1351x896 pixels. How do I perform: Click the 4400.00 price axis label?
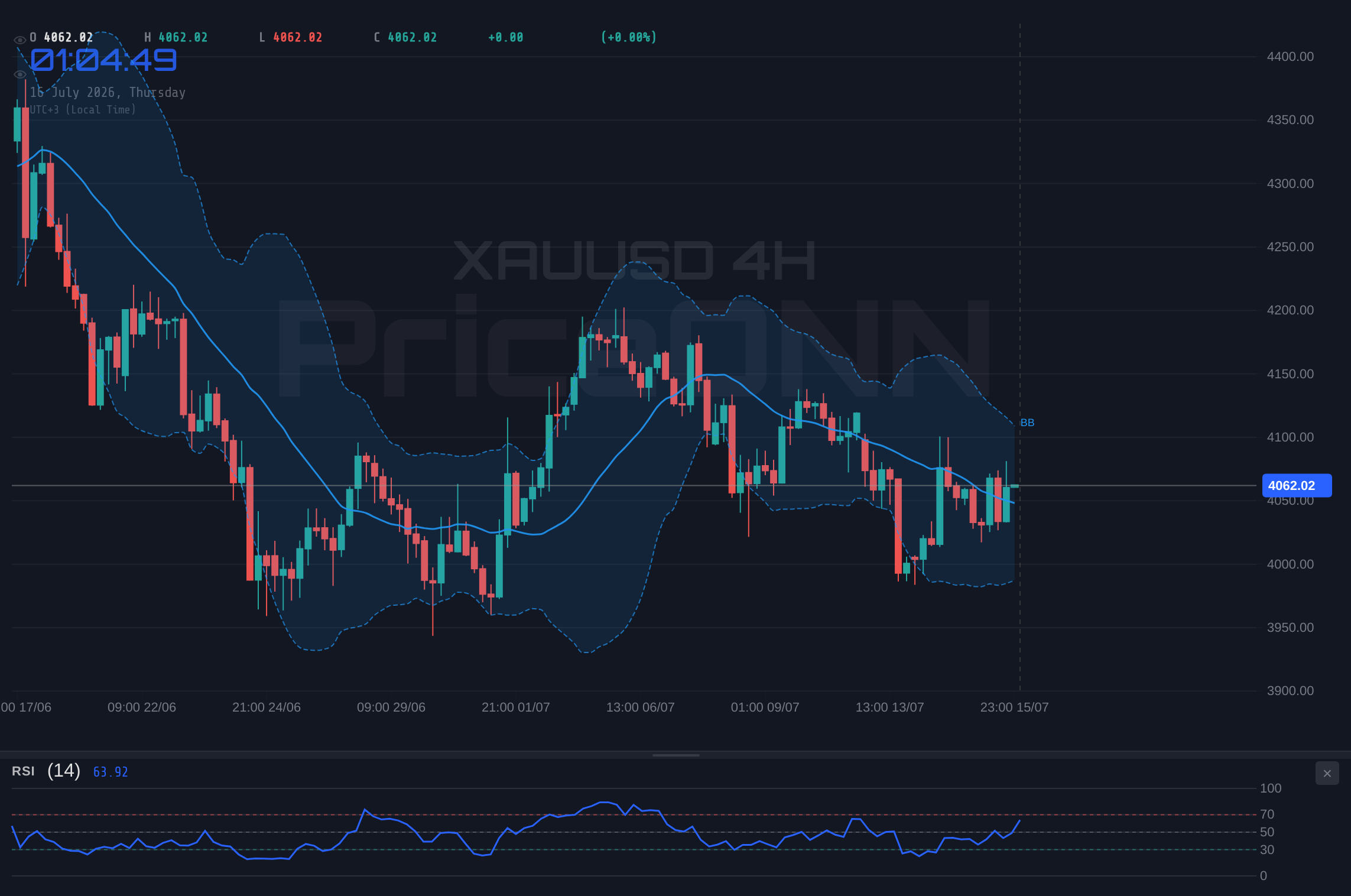(1290, 57)
